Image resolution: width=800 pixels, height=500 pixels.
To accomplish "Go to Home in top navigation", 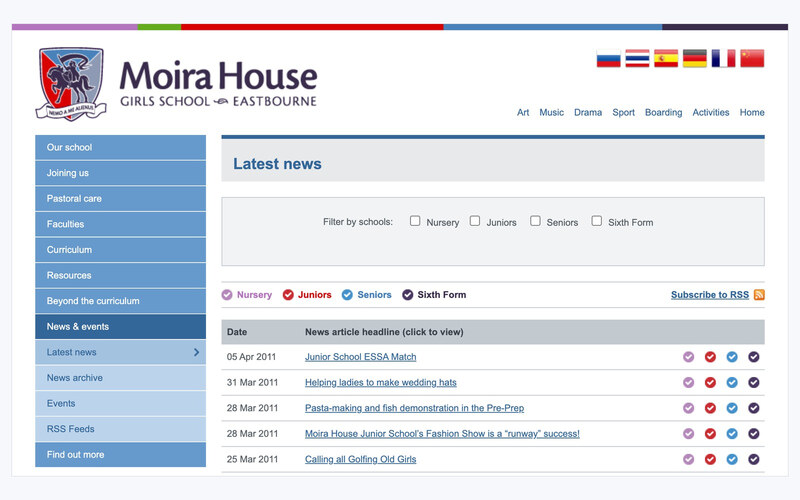I will [752, 112].
